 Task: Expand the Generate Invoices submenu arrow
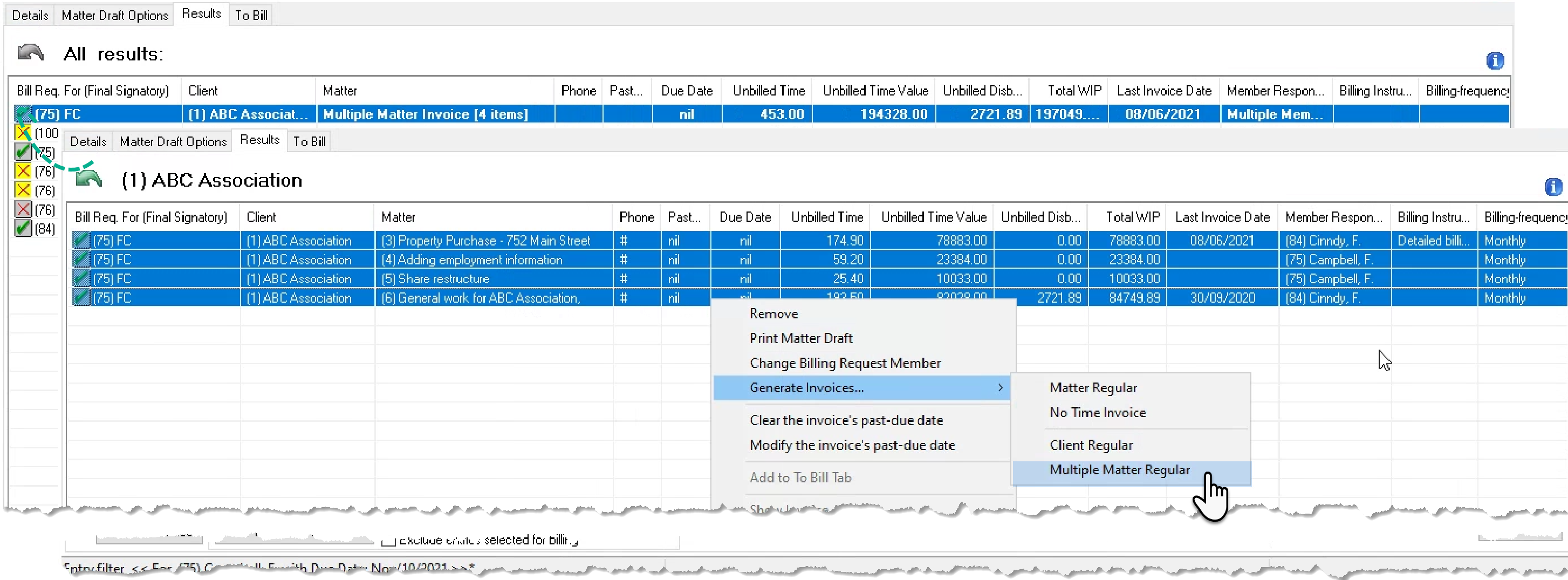pos(1000,388)
